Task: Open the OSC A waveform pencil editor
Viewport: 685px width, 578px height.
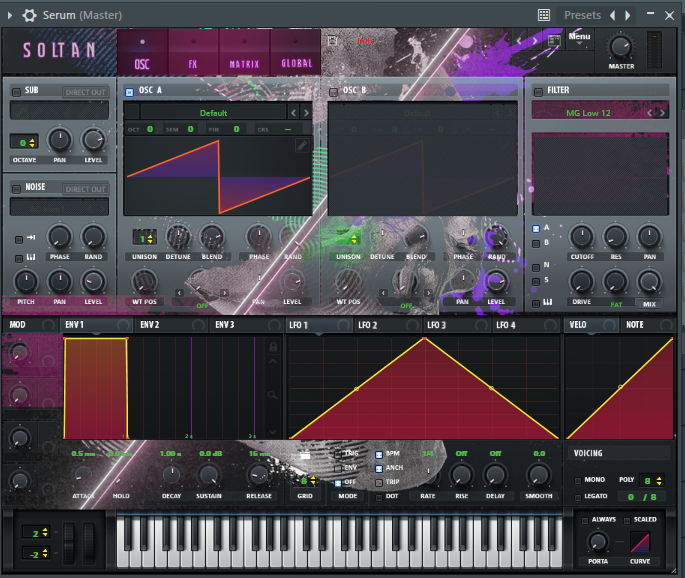Action: pos(301,145)
